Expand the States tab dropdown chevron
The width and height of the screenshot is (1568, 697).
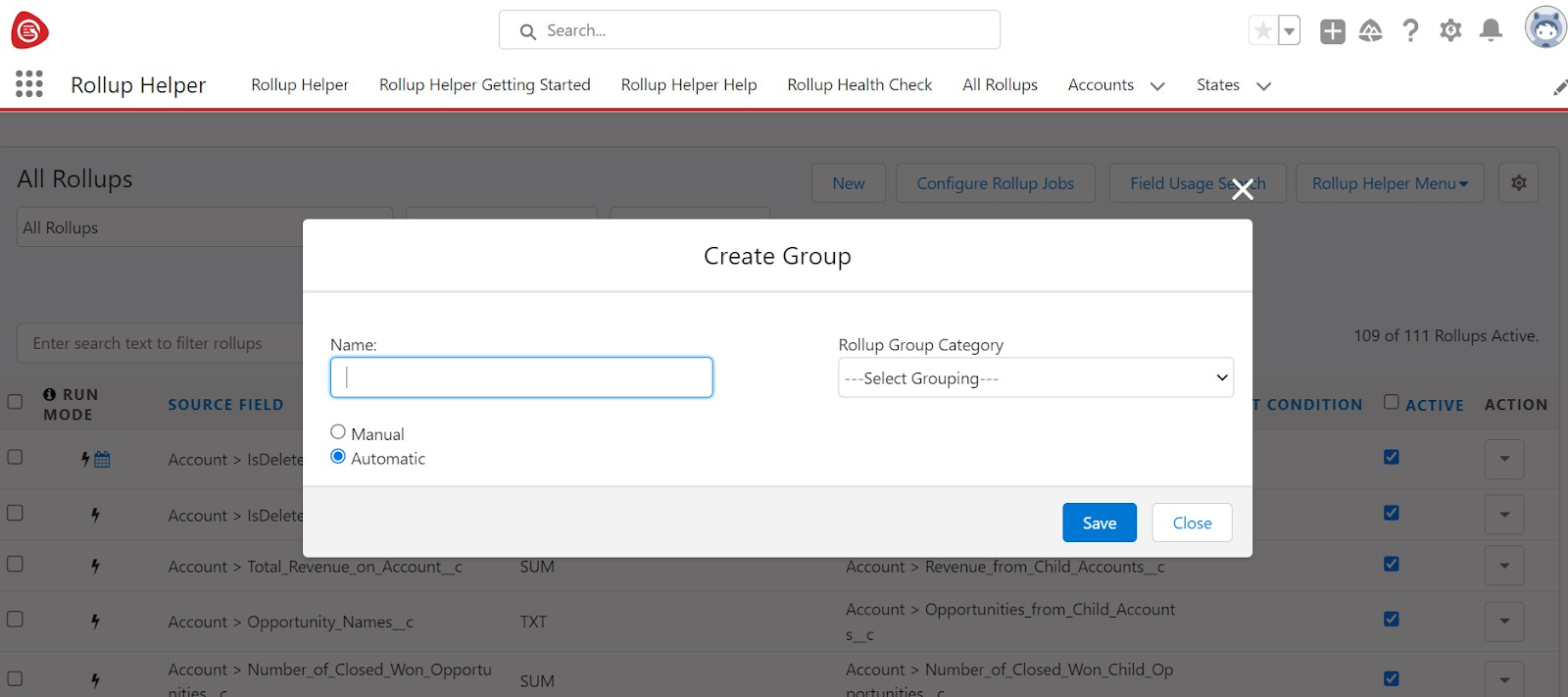1263,86
